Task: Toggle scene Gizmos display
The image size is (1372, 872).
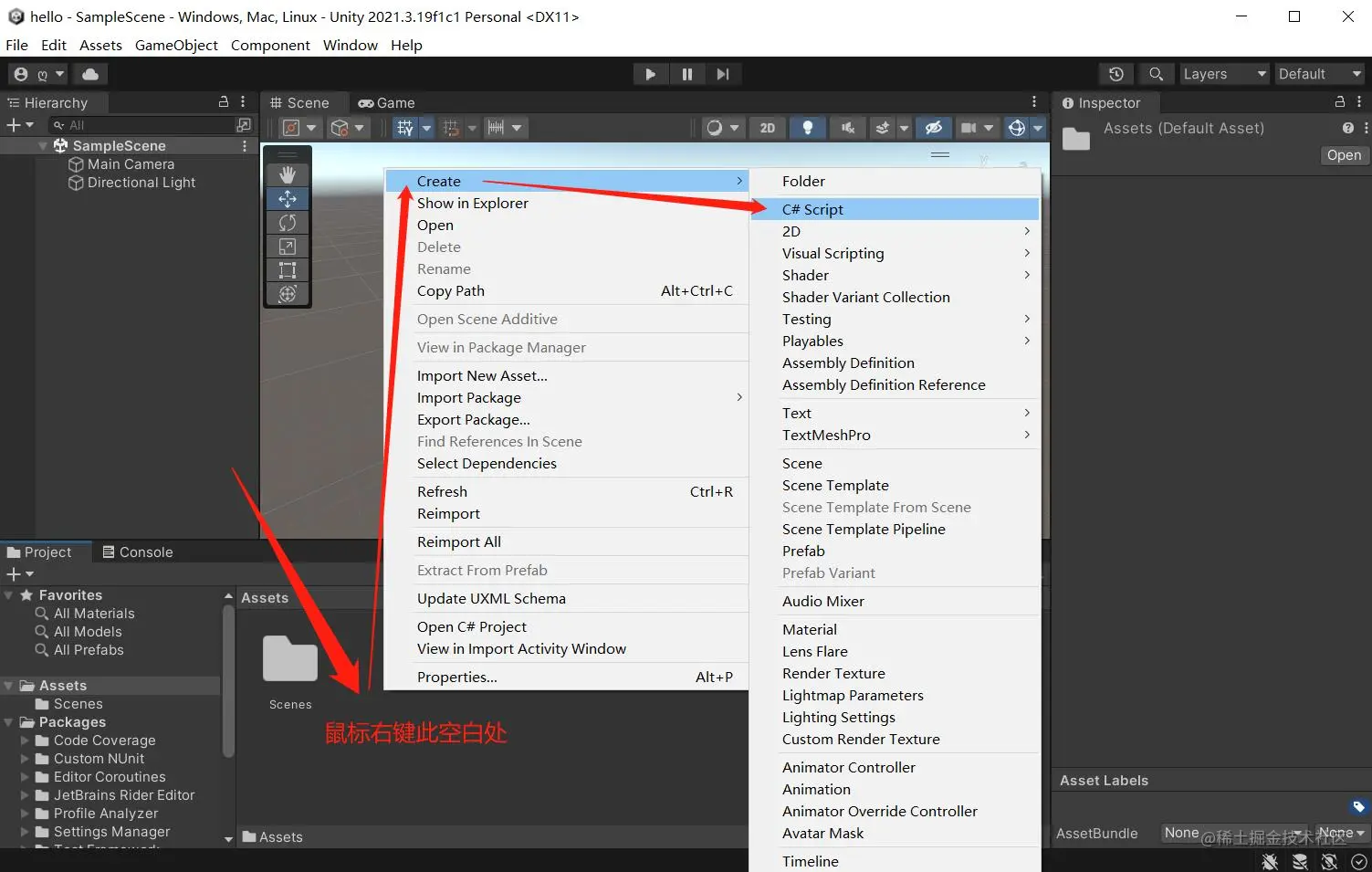Action: pyautogui.click(x=1017, y=128)
